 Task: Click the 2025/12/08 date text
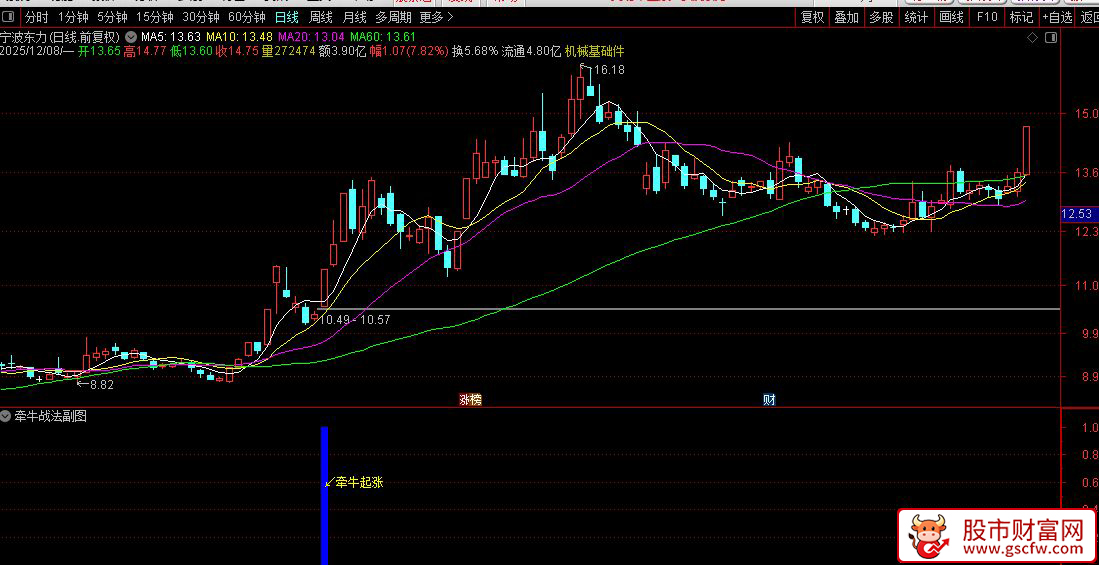(x=32, y=50)
